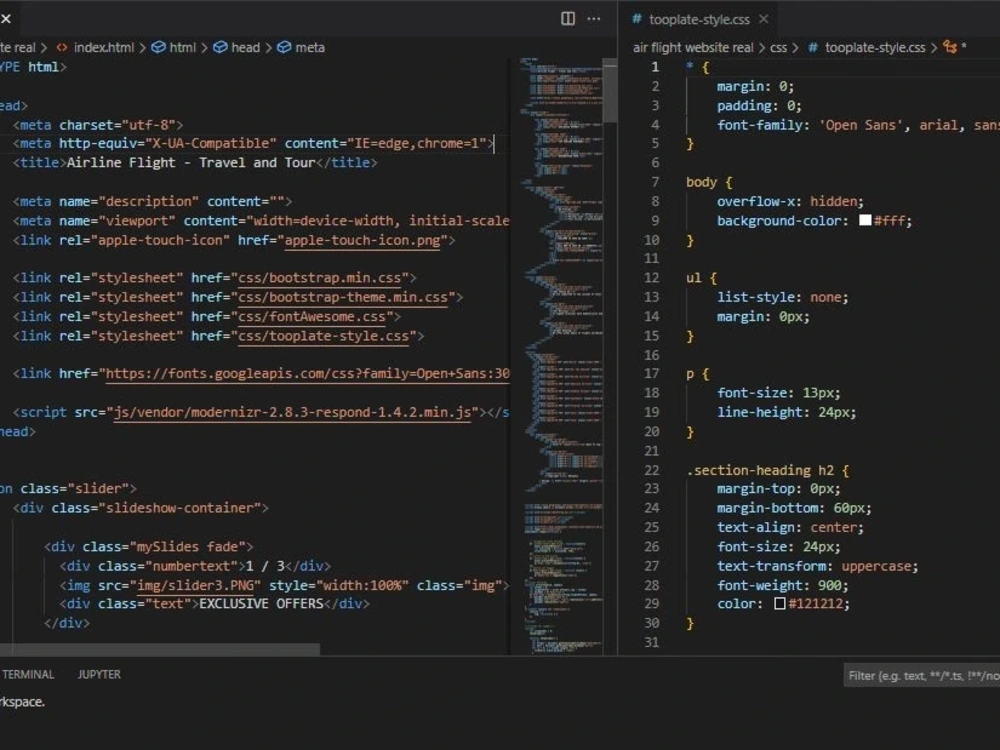The height and width of the screenshot is (750, 1000).
Task: Click the index.html breadcrumb item
Action: pyautogui.click(x=104, y=47)
